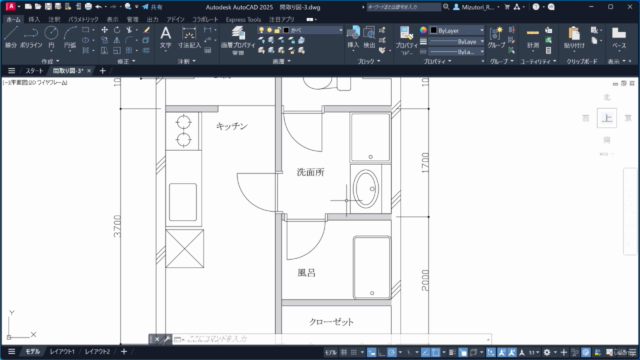Expand the 注釈 (Annotation) panel

pos(187,61)
